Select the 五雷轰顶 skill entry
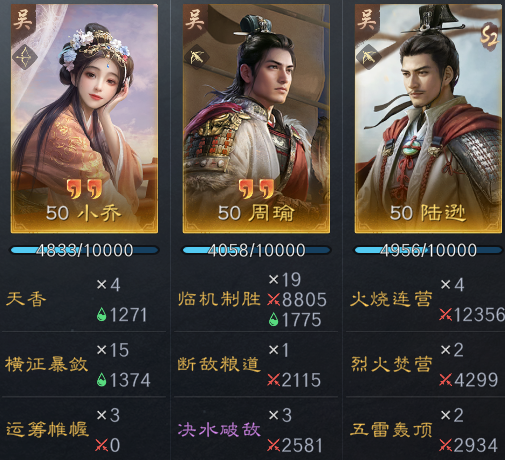Screen dimensions: 505x460 pyautogui.click(x=391, y=430)
